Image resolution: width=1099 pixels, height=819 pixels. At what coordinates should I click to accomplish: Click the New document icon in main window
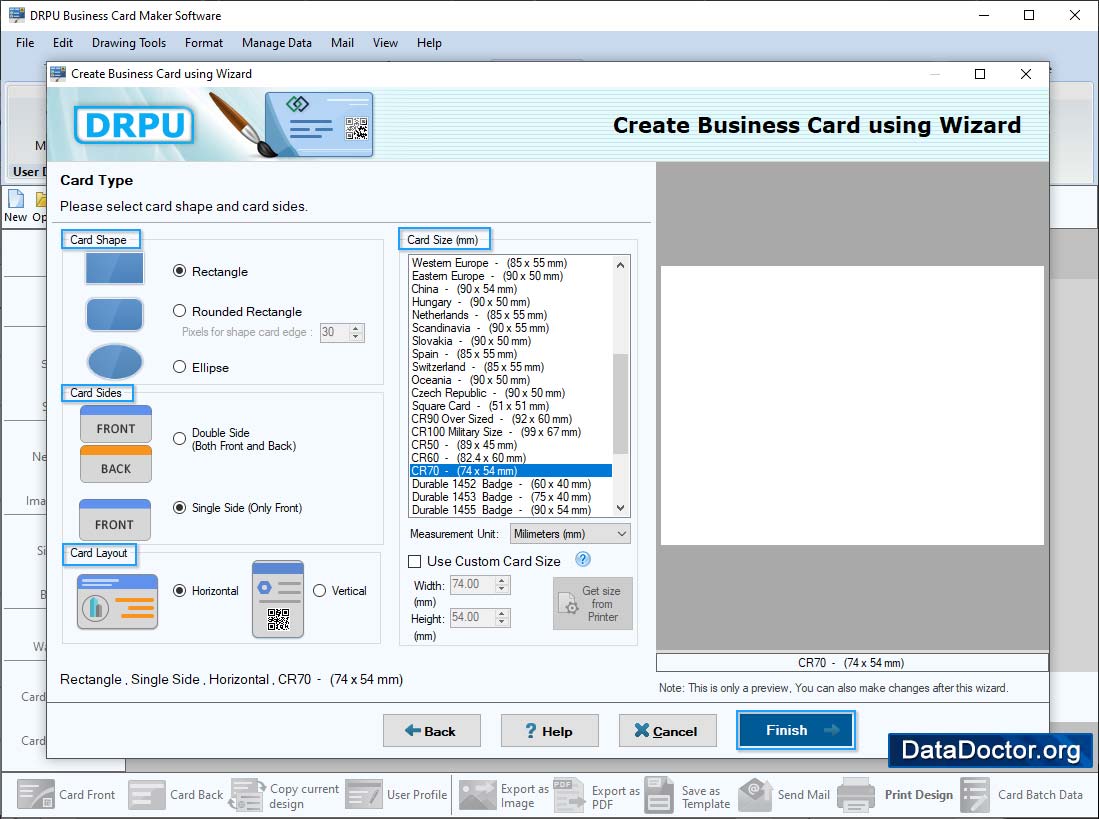point(15,200)
